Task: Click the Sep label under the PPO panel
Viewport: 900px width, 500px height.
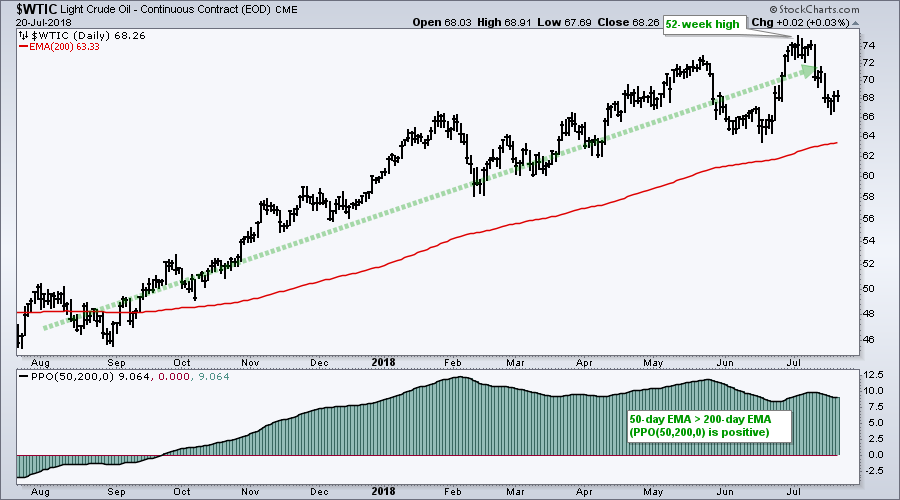Action: [x=117, y=492]
